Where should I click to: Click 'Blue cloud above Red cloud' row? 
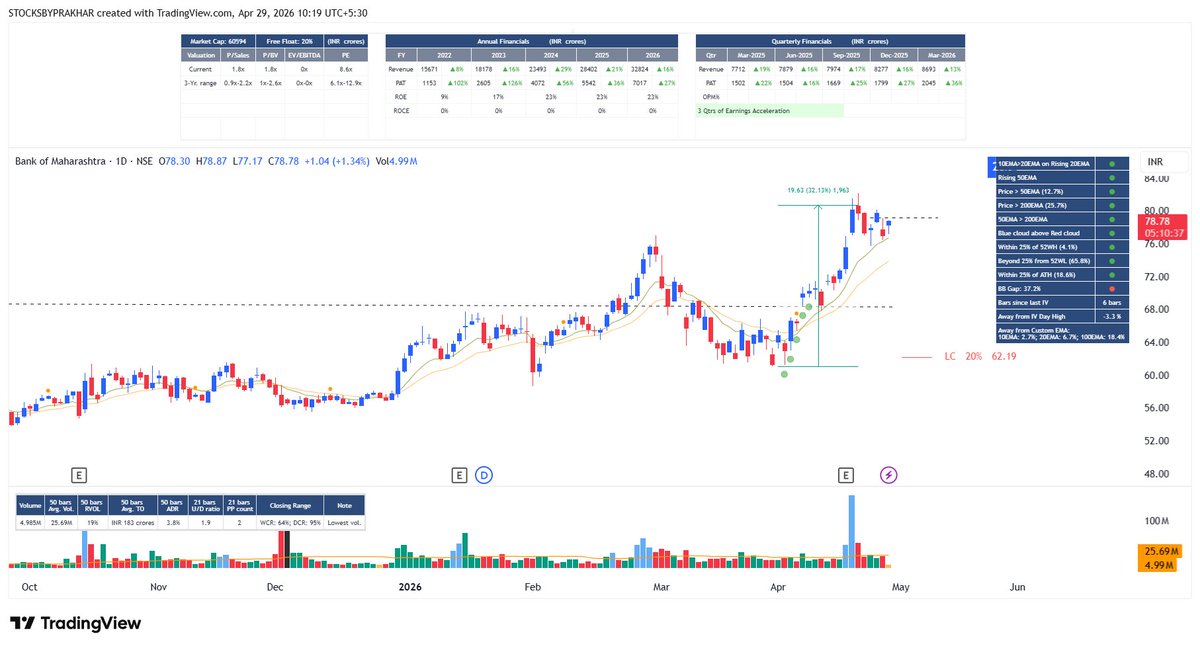click(x=1063, y=232)
